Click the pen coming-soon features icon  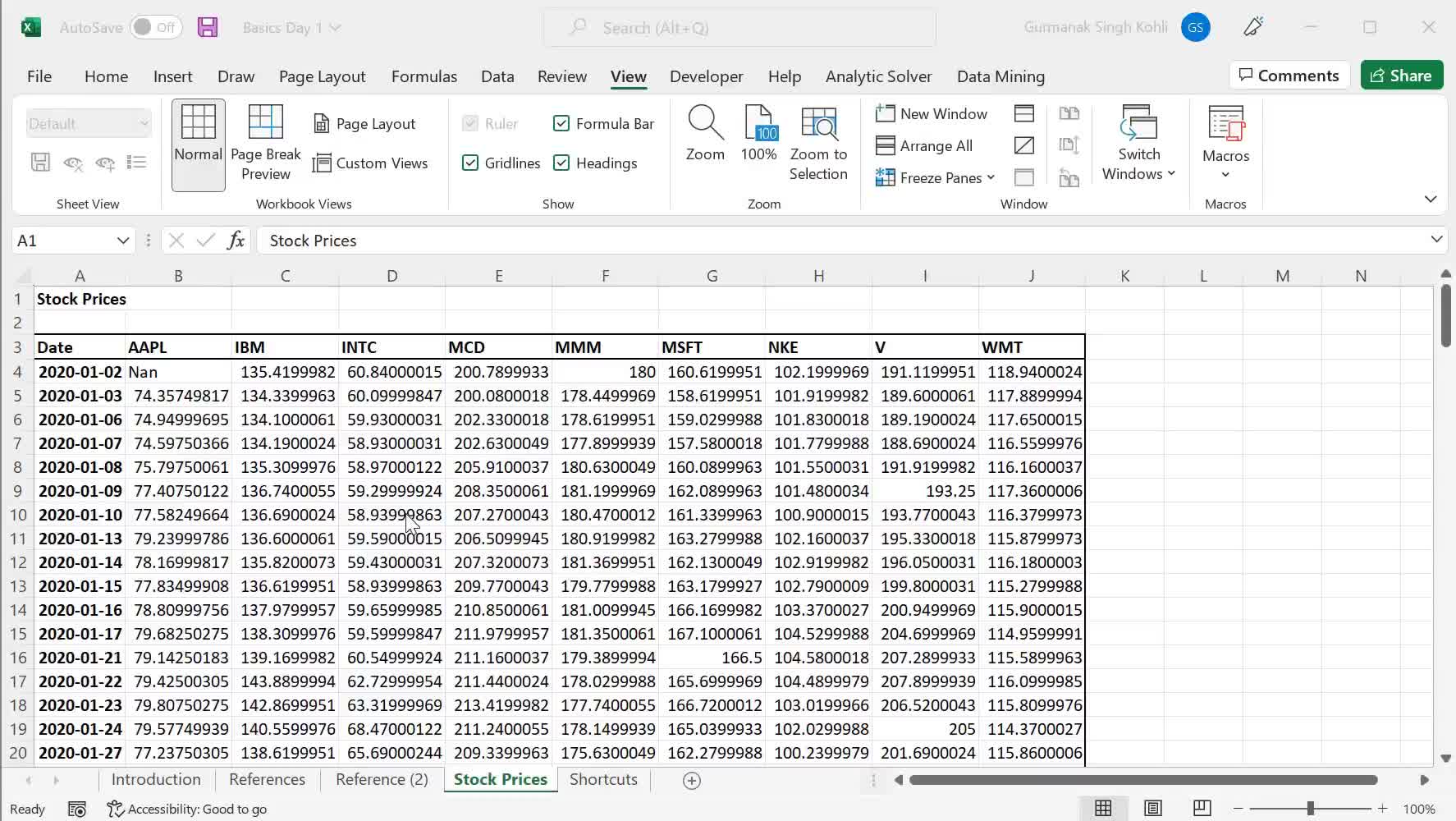(x=1253, y=27)
